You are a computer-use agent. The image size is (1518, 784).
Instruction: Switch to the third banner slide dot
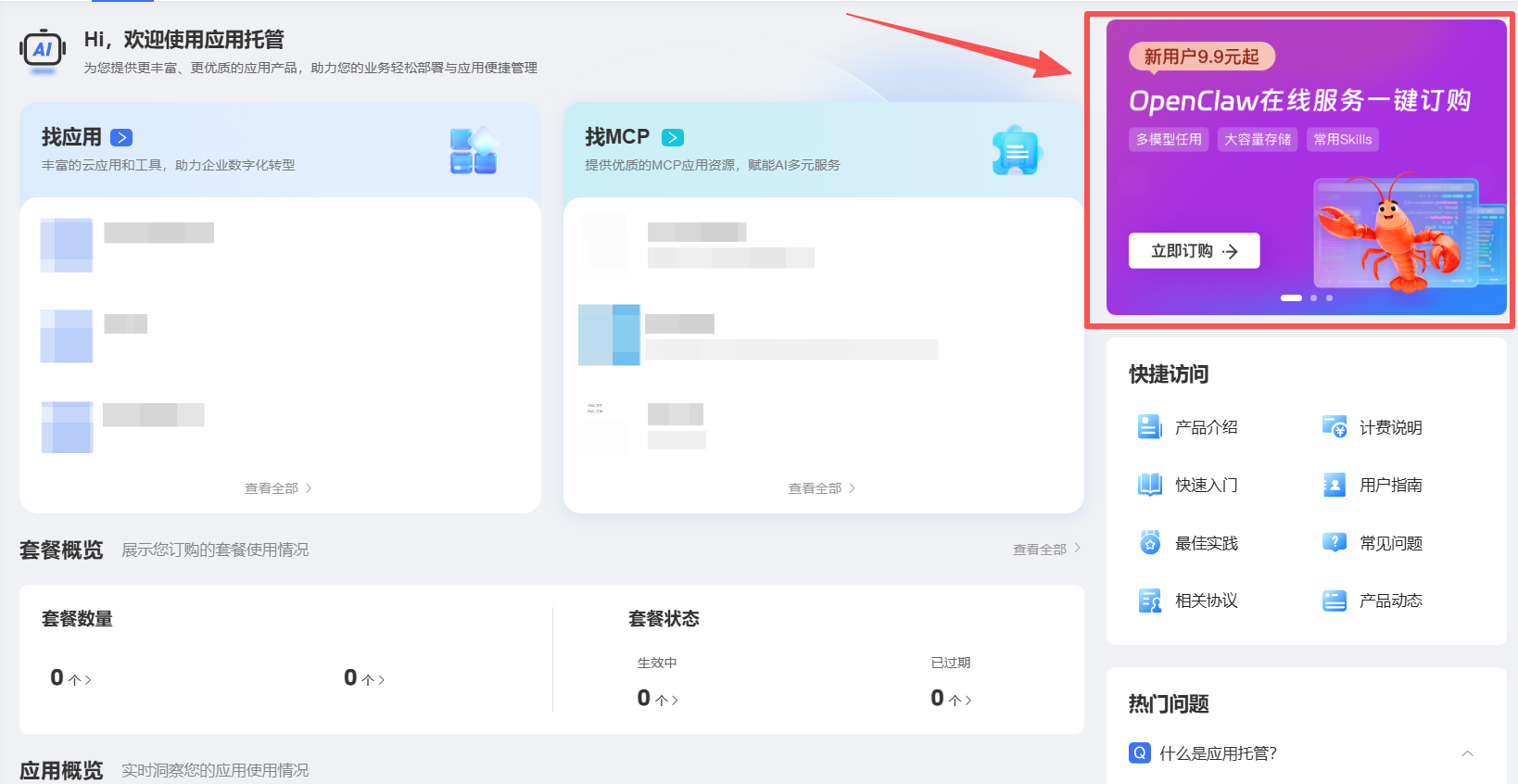tap(1329, 297)
